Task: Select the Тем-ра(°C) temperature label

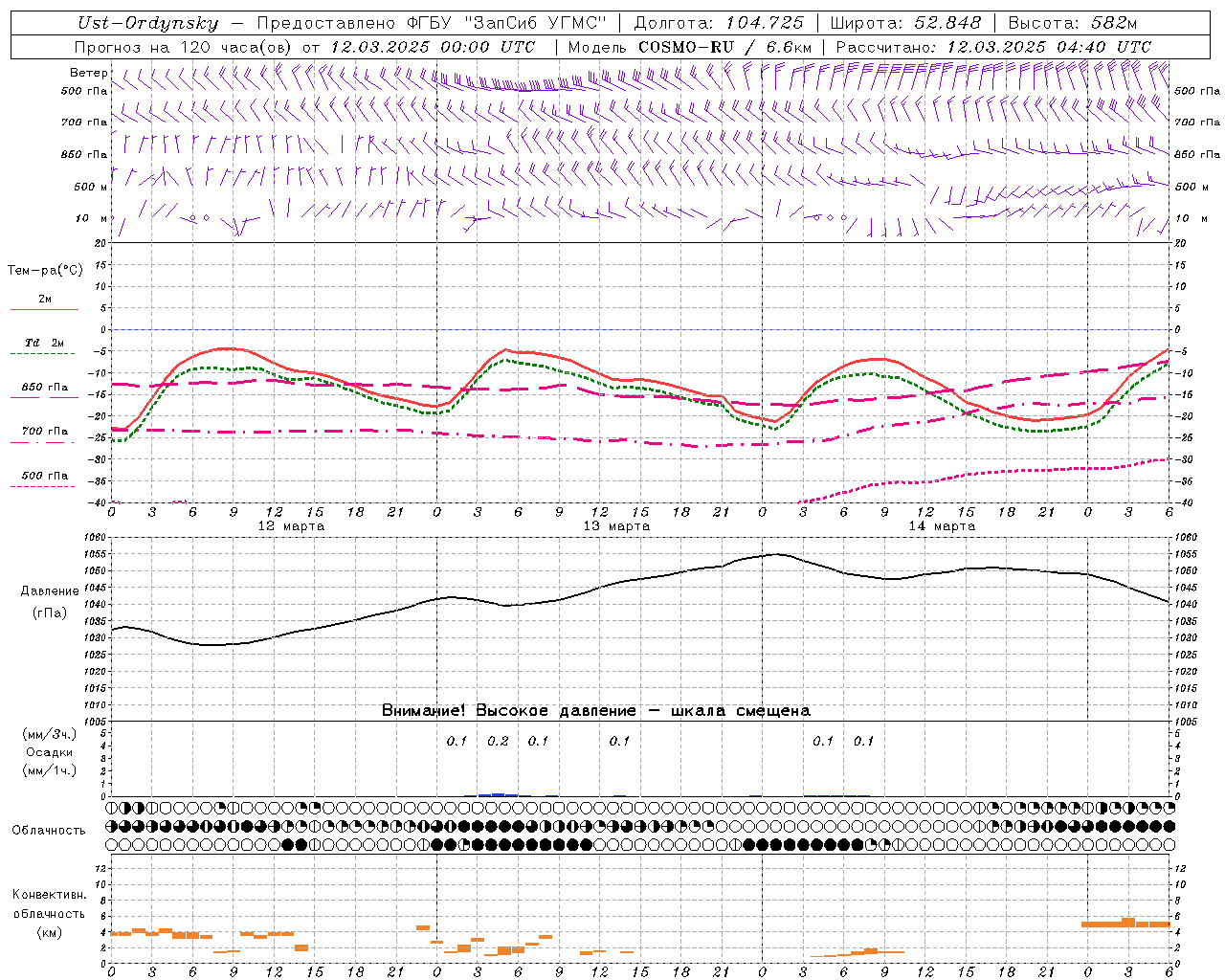Action: pos(45,271)
